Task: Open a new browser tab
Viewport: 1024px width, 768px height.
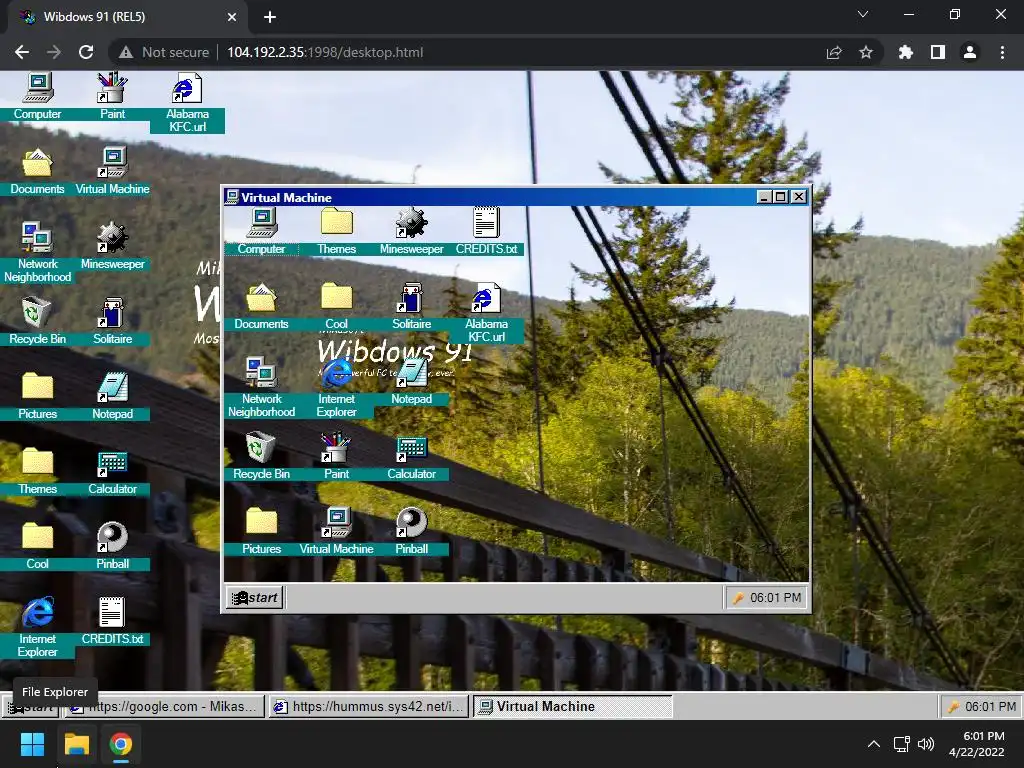Action: [270, 17]
